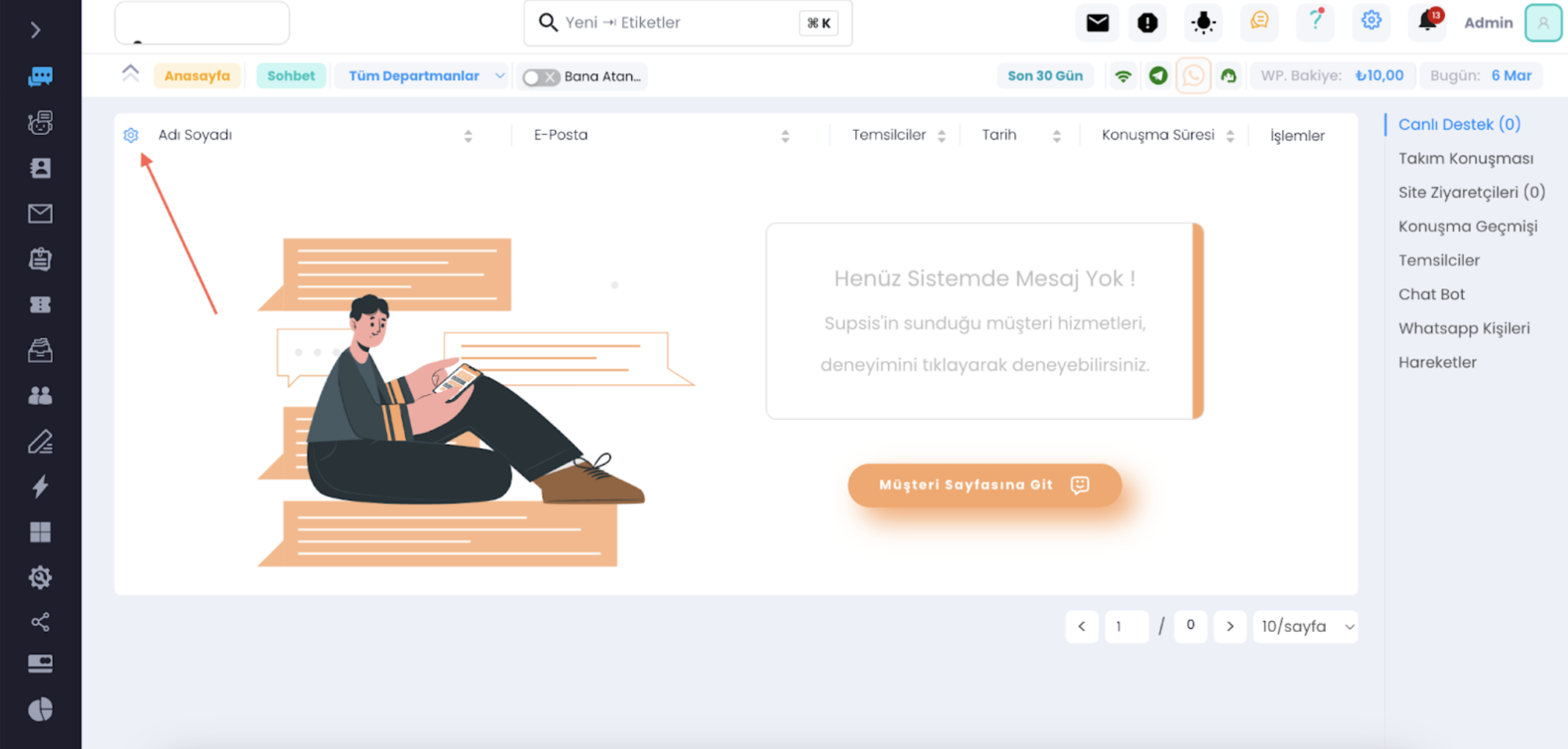1568x749 pixels.
Task: Open Konuşma Geçmişi in right menu
Action: (1468, 227)
